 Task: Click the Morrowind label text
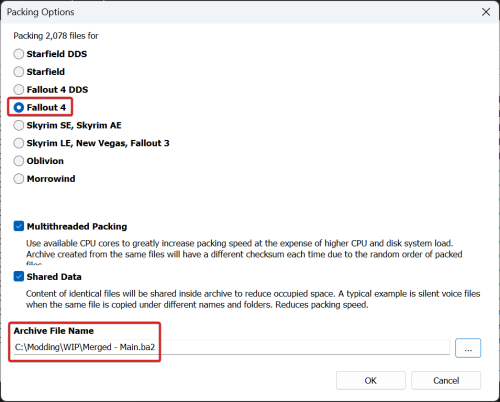click(x=51, y=179)
